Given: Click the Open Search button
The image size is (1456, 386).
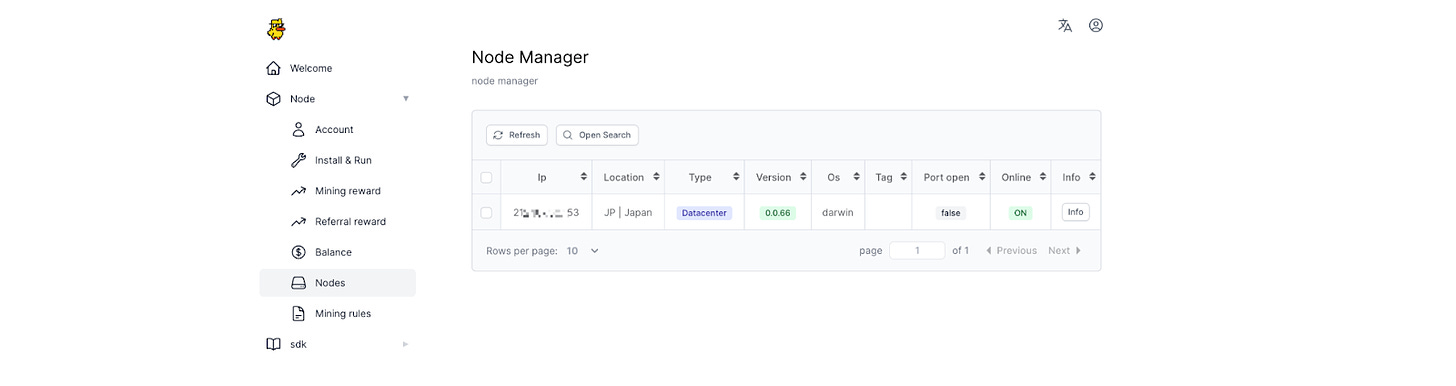Looking at the screenshot, I should (x=597, y=135).
